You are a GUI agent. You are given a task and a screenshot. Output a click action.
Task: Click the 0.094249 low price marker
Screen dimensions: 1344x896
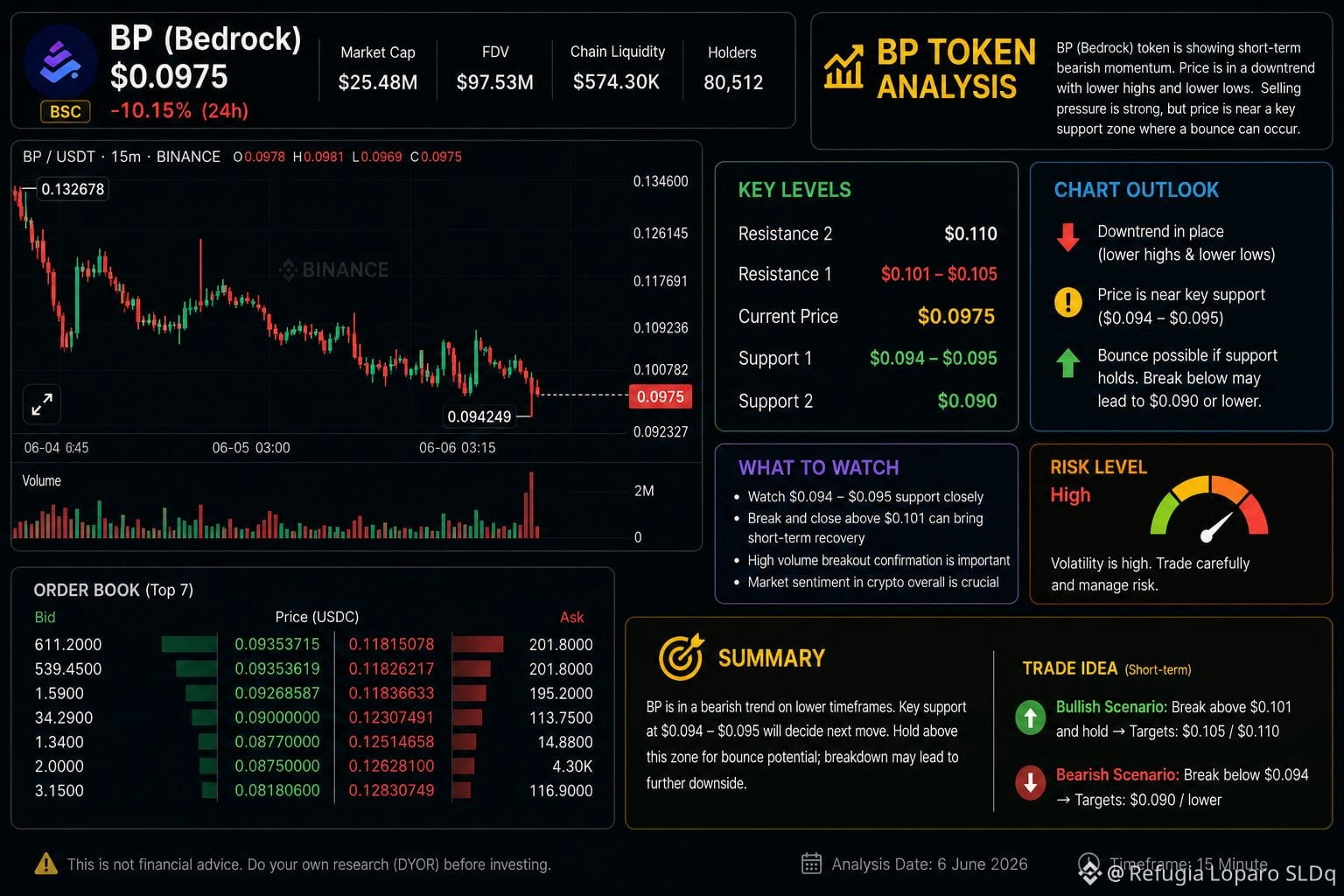[x=479, y=416]
